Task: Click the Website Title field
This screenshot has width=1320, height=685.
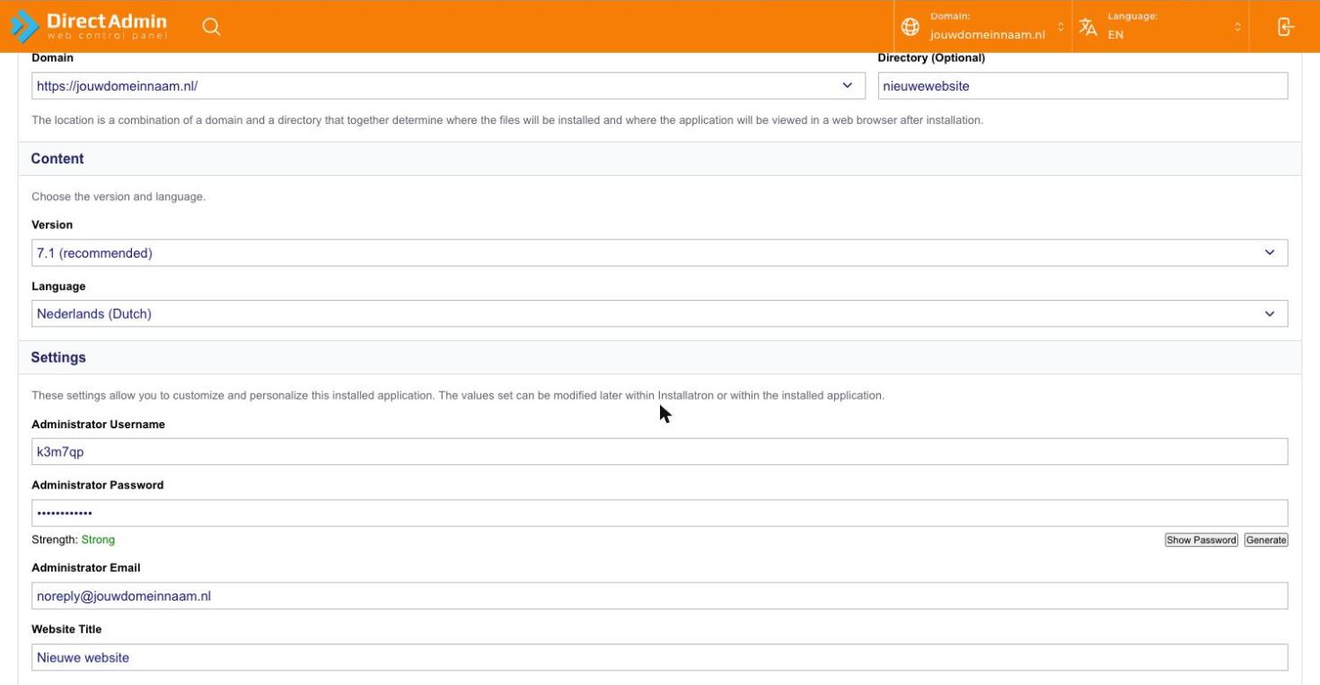Action: pyautogui.click(x=659, y=658)
